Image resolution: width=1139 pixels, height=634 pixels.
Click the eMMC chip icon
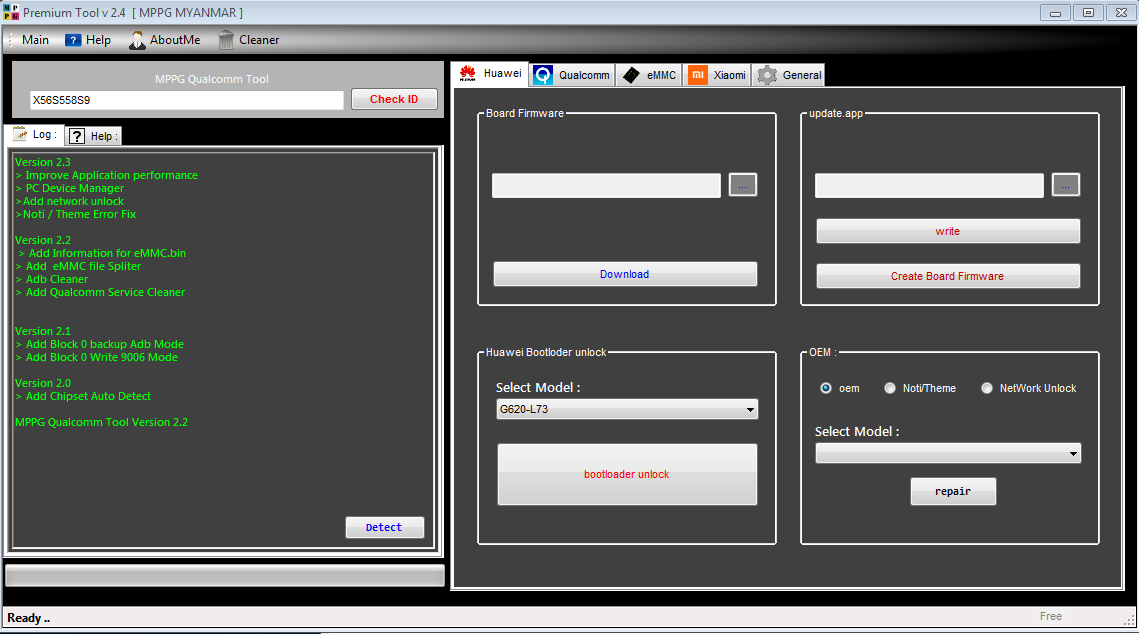[x=630, y=74]
